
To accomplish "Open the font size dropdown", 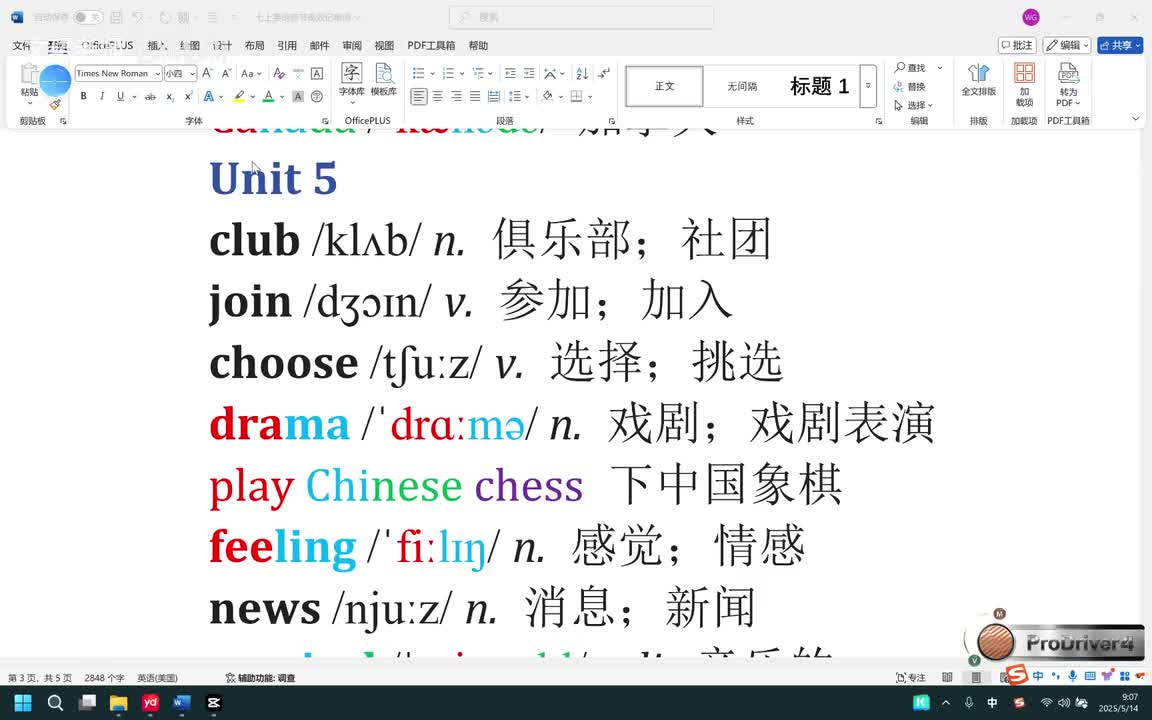I will click(x=192, y=73).
